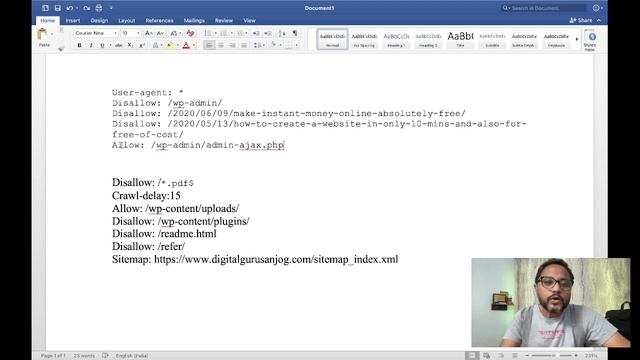
Task: Open the Styles Pane
Action: 590,40
